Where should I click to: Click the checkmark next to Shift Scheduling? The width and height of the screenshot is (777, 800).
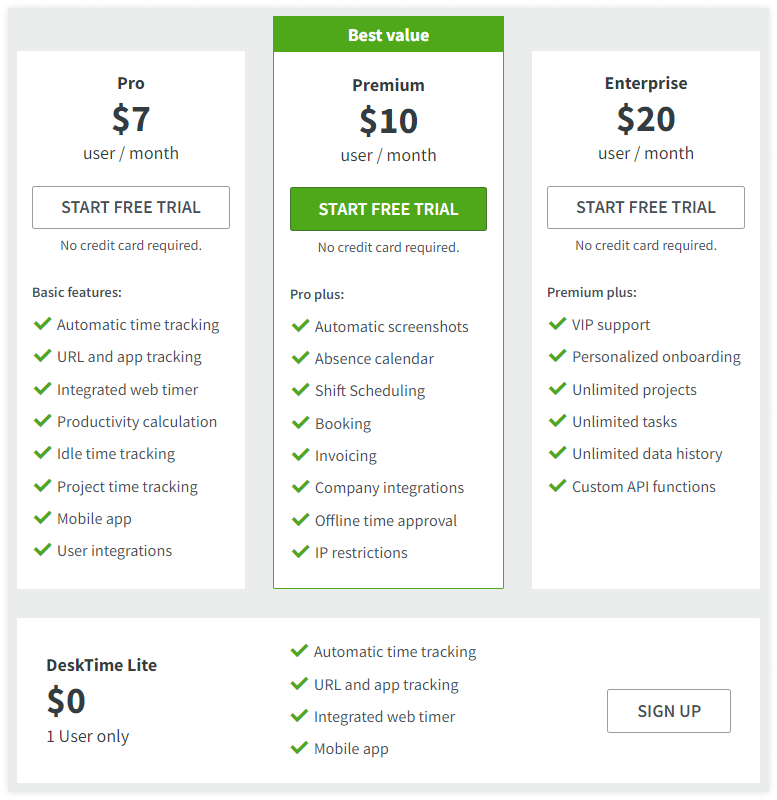[300, 390]
